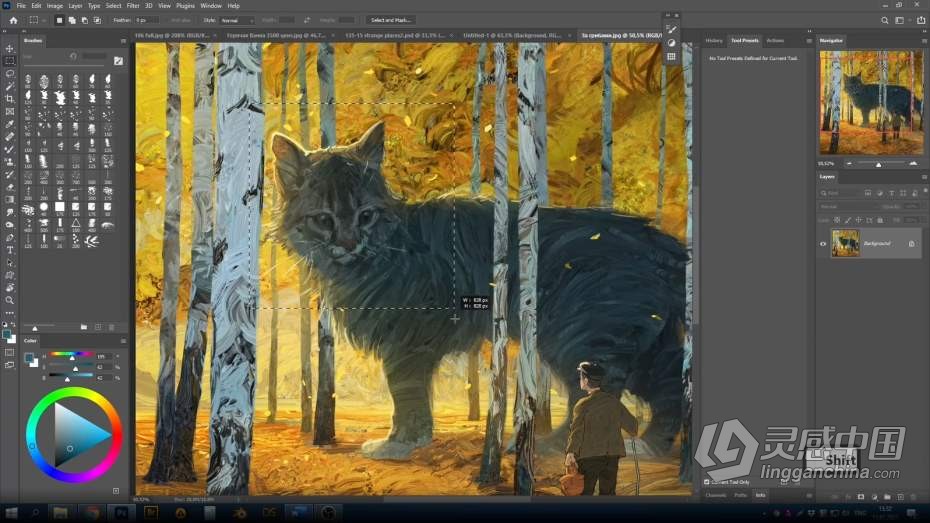Open collapsed Swatches grid panel icon
The height and width of the screenshot is (523, 930).
click(x=671, y=56)
